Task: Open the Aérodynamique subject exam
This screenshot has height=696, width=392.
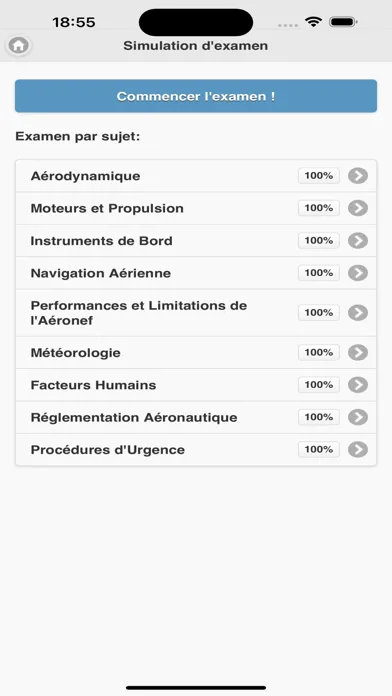Action: (x=196, y=176)
